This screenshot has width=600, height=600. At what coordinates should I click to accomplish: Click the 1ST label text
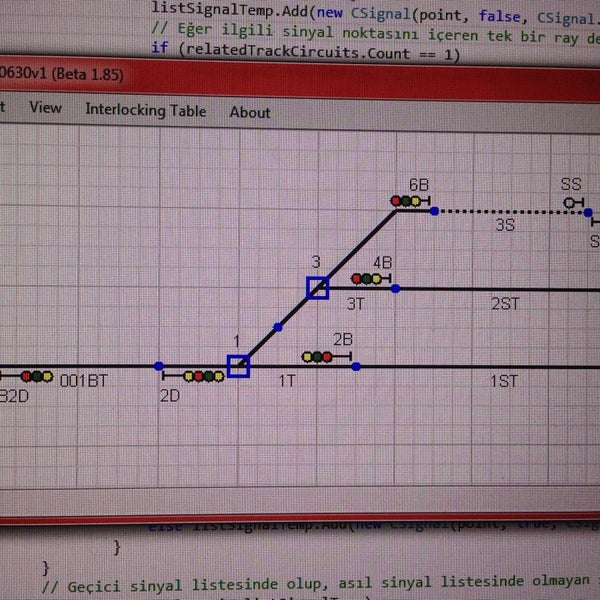(x=504, y=382)
